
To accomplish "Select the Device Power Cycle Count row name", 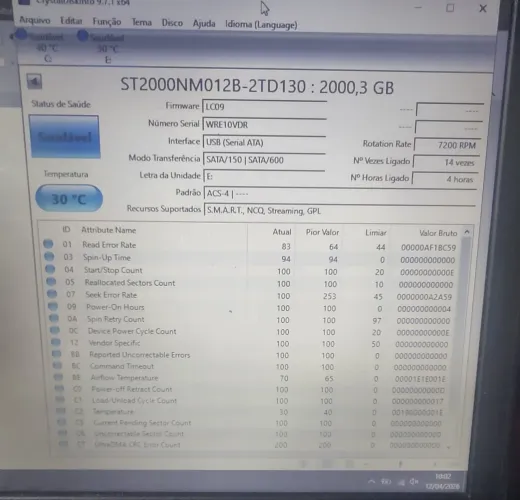I will [132, 331].
